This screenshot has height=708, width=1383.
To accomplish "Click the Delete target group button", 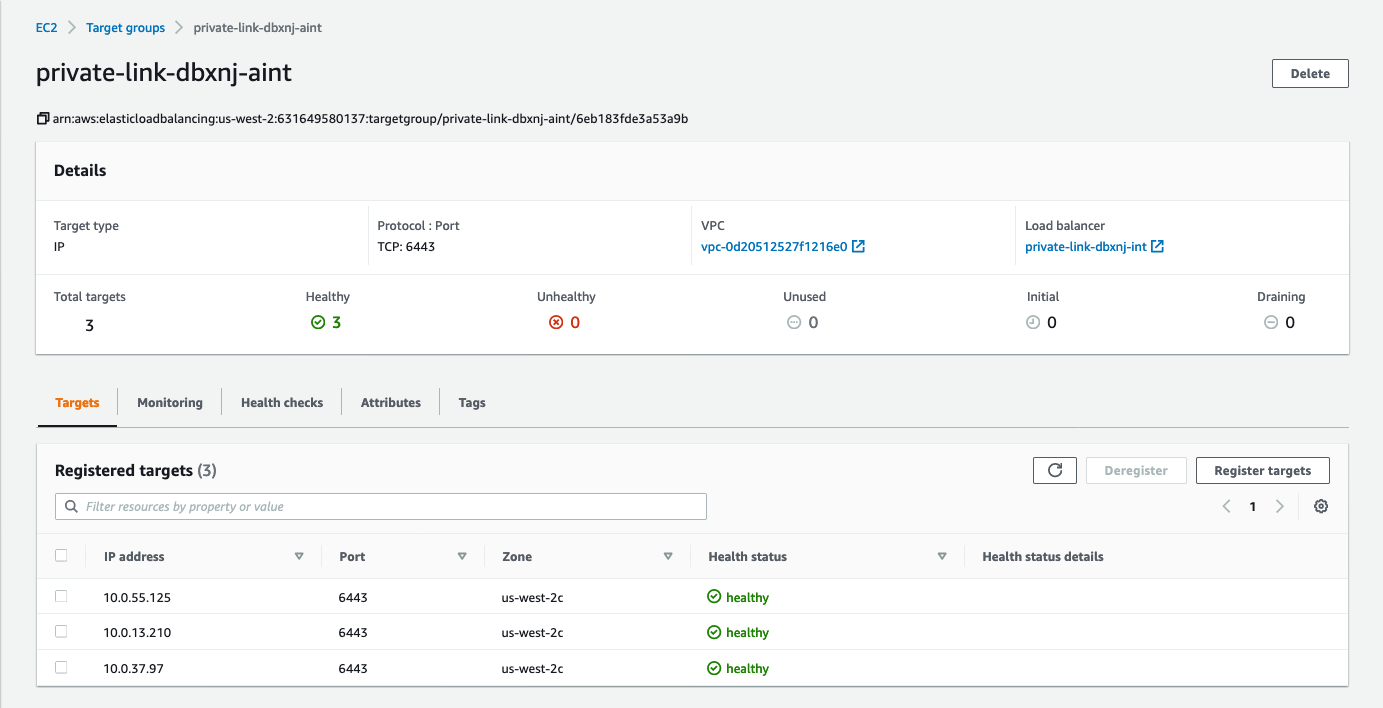I will pos(1310,74).
